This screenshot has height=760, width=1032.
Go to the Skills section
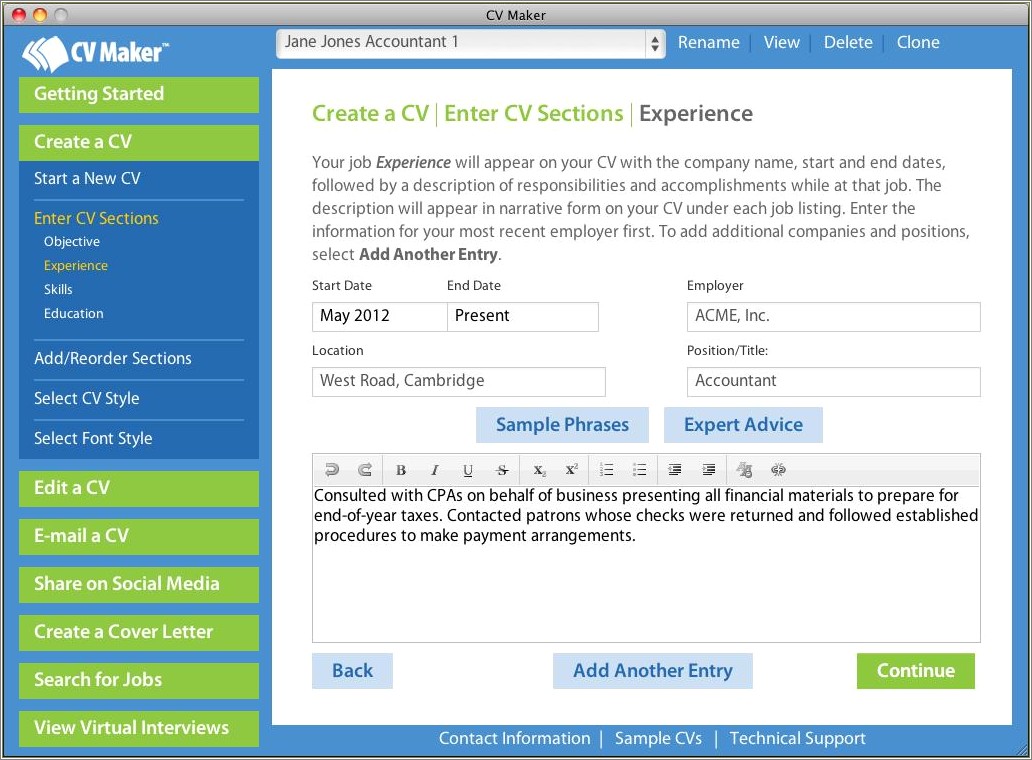[58, 289]
